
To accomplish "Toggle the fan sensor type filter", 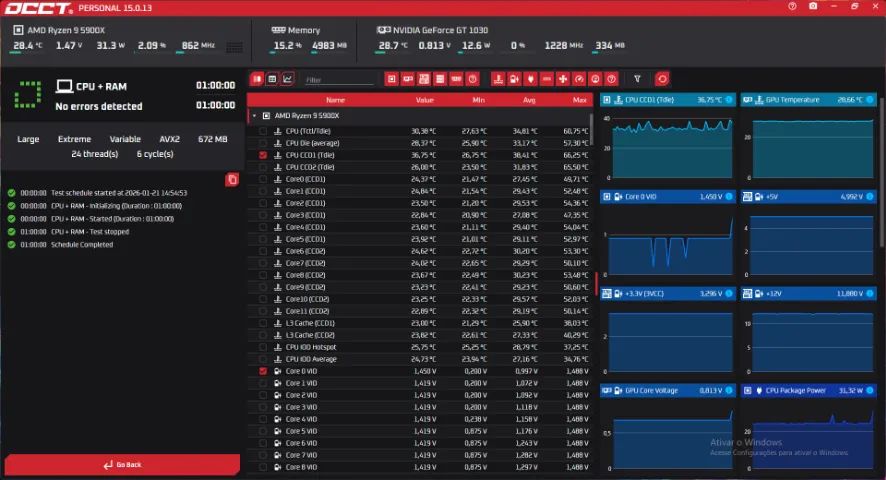I will pos(563,79).
